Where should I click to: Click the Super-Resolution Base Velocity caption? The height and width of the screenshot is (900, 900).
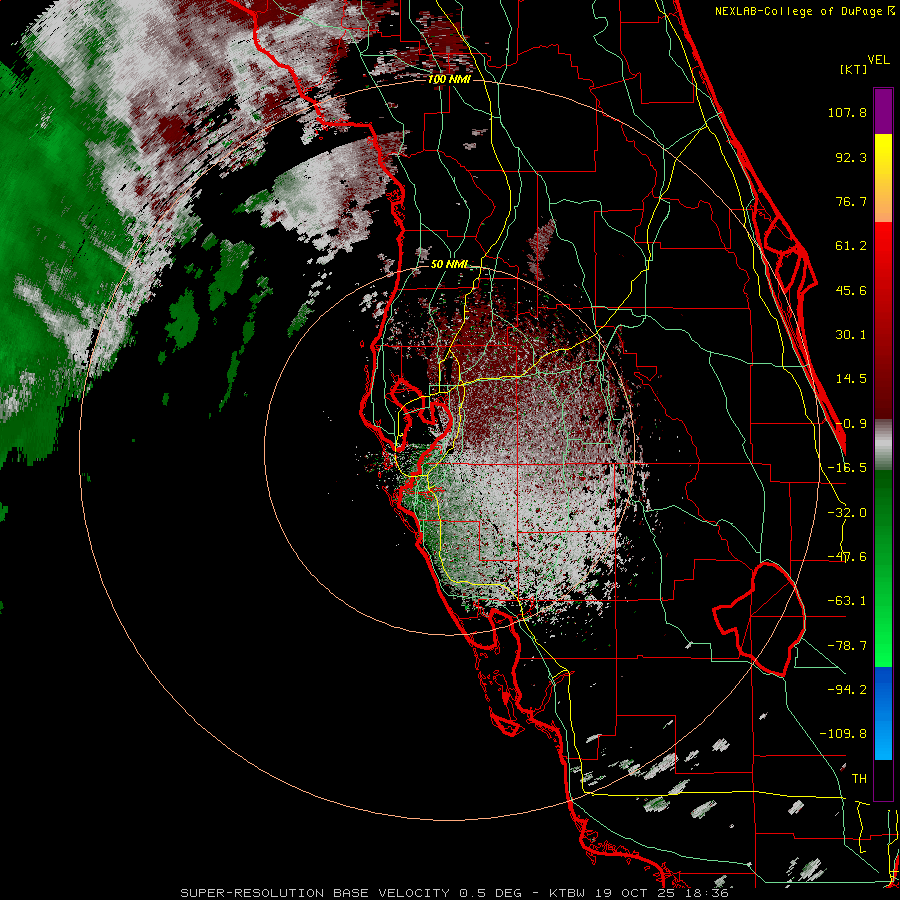455,893
